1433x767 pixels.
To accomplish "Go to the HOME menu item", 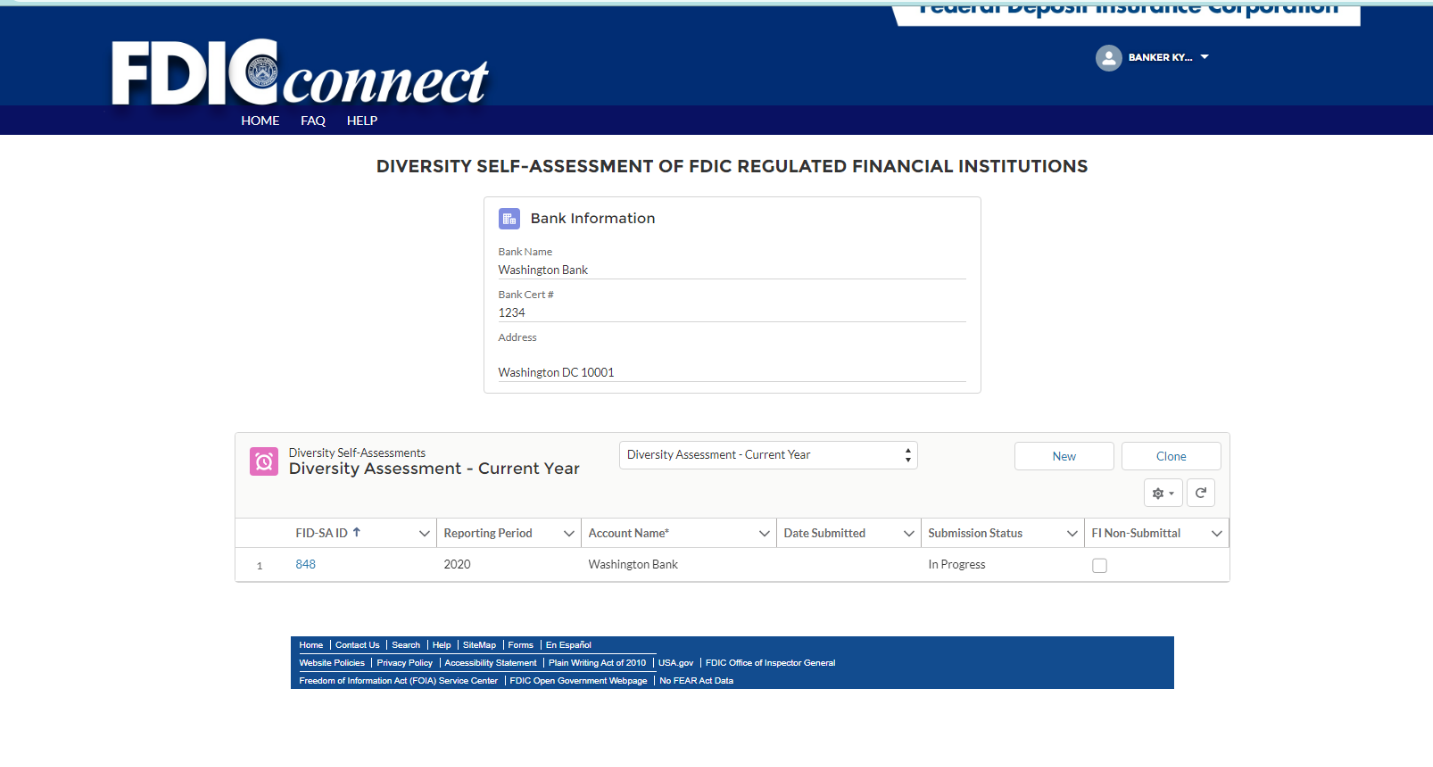I will click(260, 121).
